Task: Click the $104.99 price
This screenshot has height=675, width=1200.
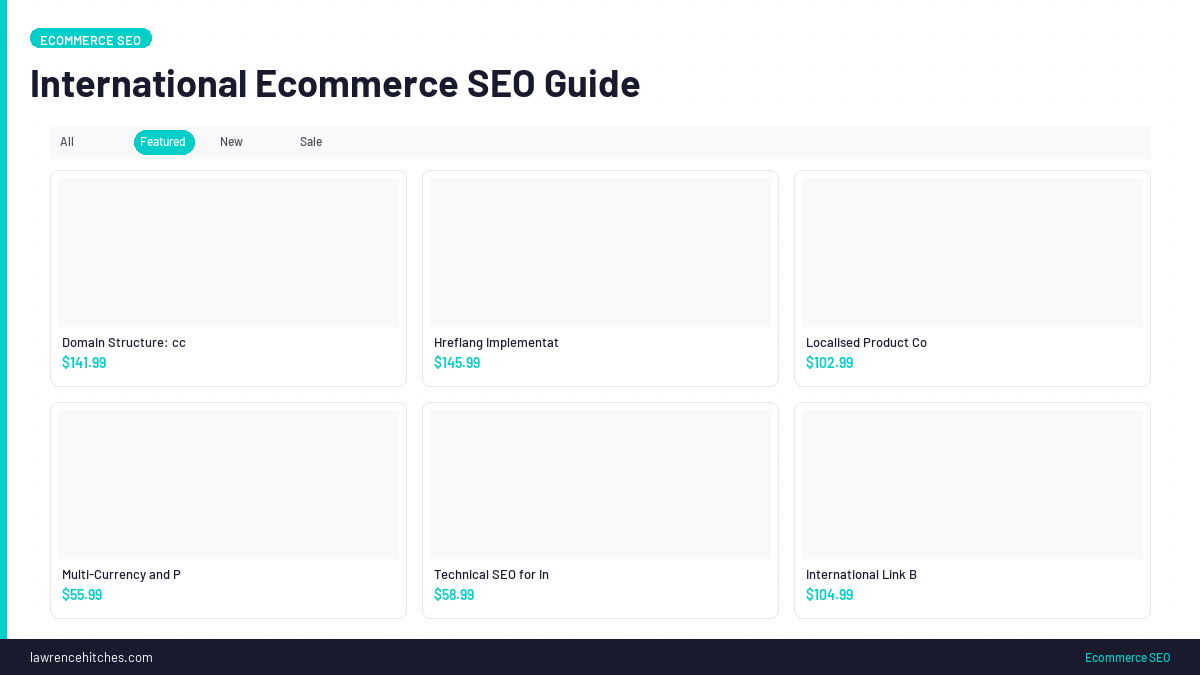Action: pyautogui.click(x=829, y=595)
